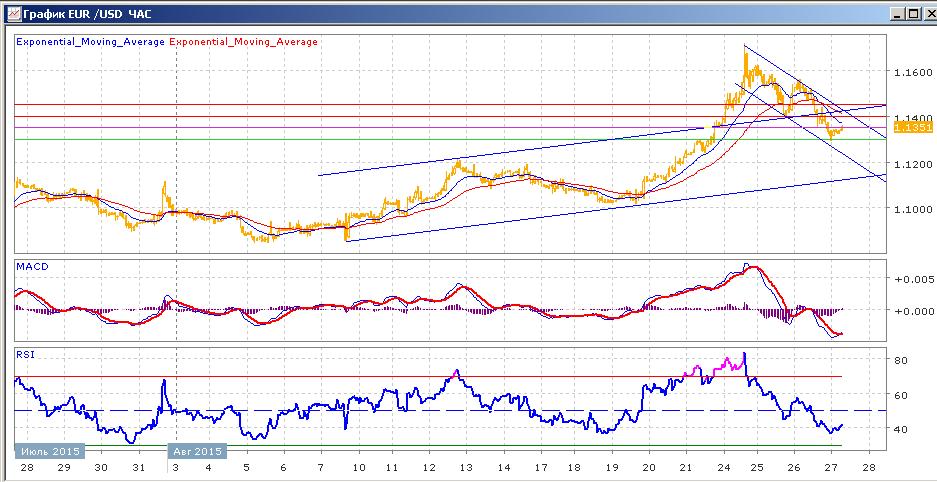Click date 21 on the time axis
The width and height of the screenshot is (937, 482).
coord(687,467)
